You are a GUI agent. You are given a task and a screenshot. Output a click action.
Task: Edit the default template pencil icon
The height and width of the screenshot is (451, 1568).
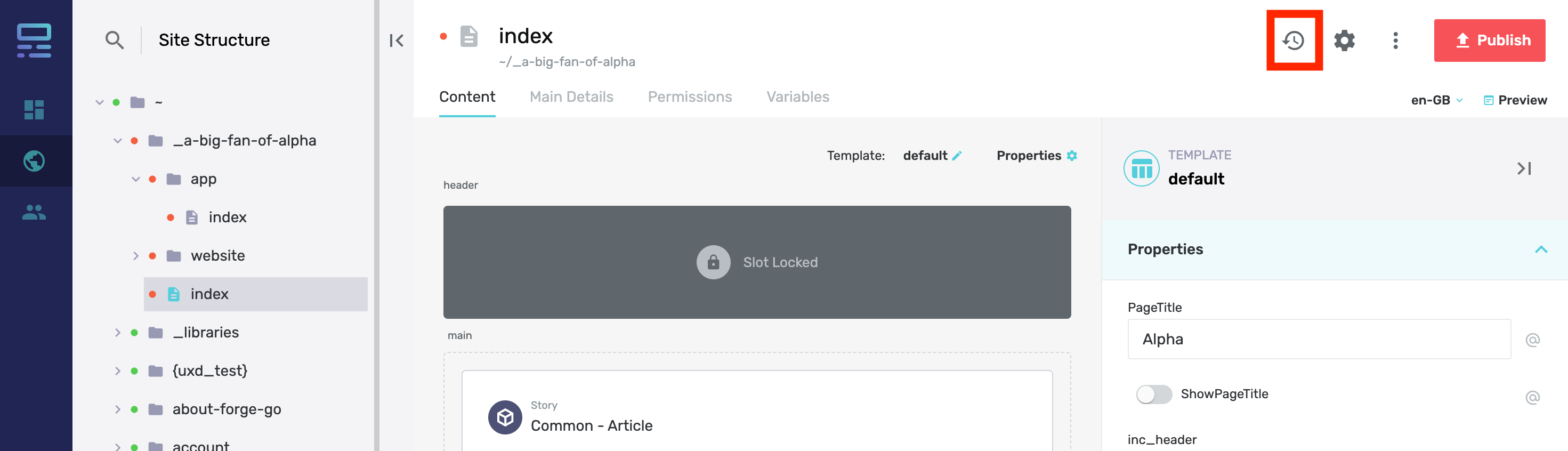pos(957,156)
